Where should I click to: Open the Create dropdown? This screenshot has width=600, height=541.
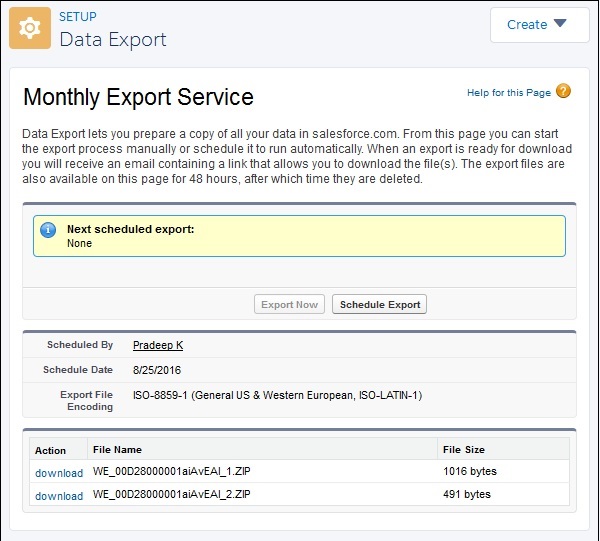(539, 25)
